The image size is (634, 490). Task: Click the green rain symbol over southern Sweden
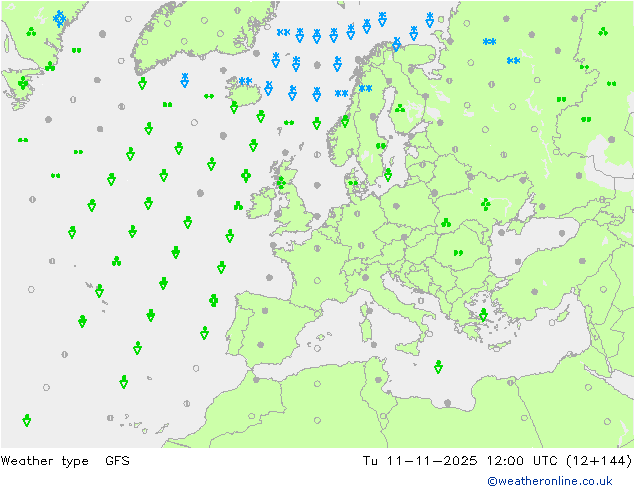[380, 146]
